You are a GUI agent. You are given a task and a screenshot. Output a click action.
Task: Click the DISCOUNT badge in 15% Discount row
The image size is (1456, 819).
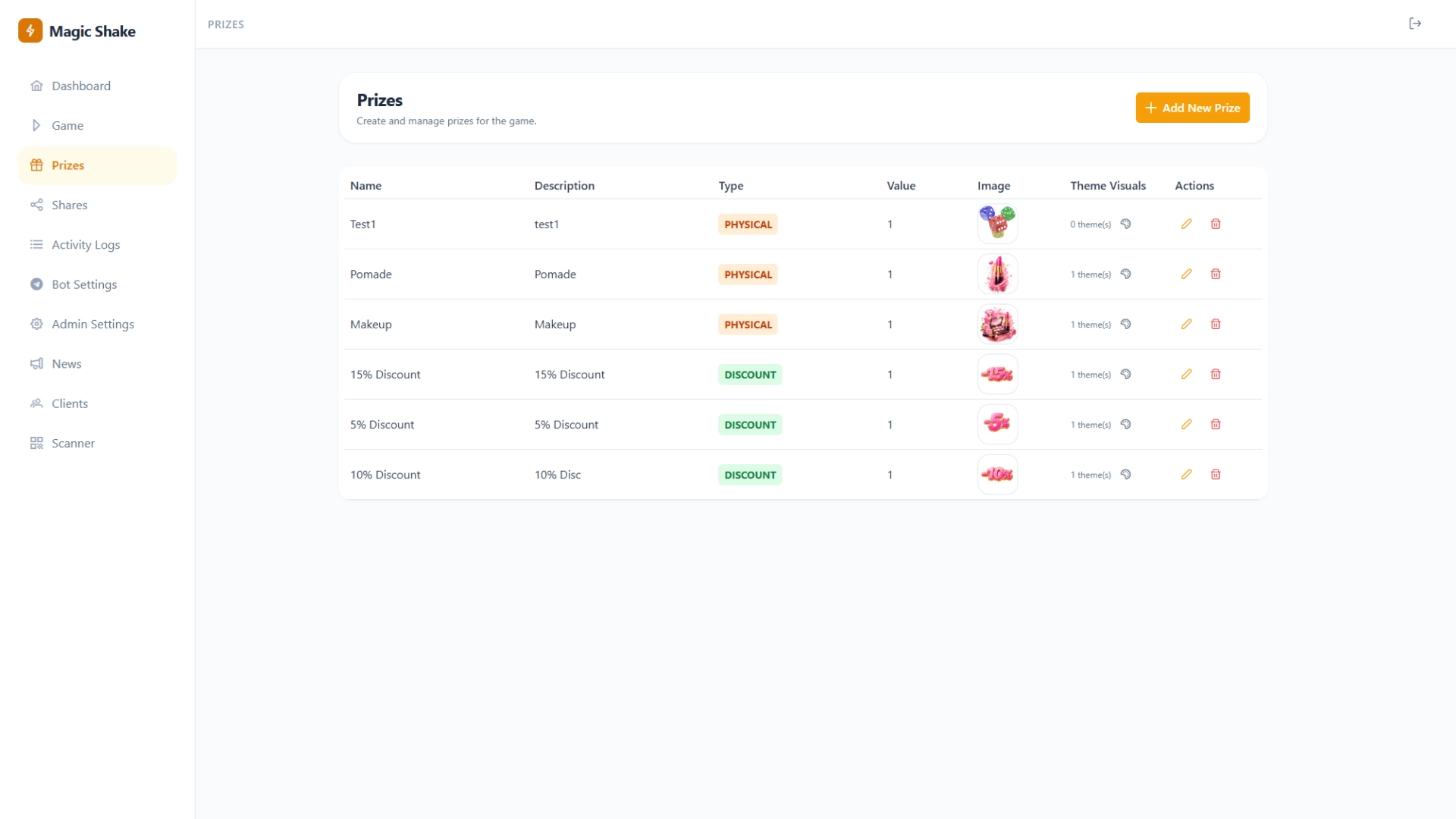(x=750, y=375)
